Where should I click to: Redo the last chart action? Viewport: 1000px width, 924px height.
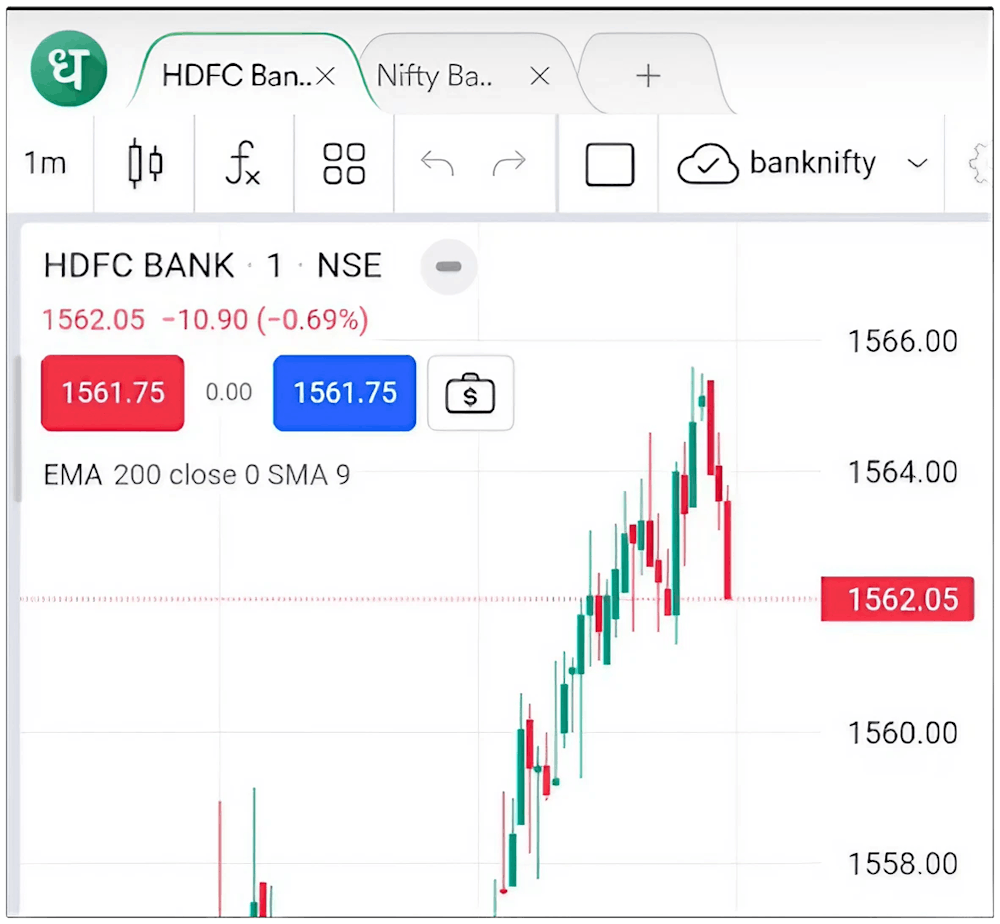coord(509,163)
